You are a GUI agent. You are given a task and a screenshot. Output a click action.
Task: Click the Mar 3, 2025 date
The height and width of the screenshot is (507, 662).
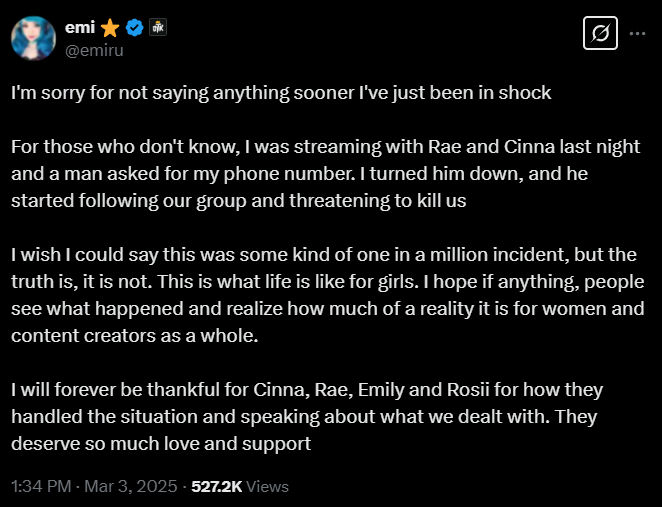coord(130,487)
